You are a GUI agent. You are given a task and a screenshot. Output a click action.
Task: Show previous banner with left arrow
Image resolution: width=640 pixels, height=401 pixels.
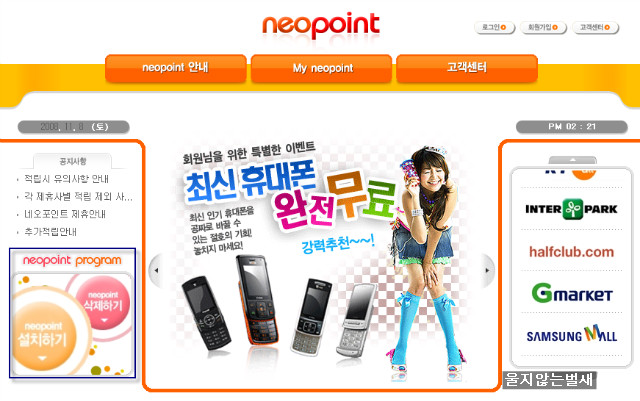tap(156, 270)
